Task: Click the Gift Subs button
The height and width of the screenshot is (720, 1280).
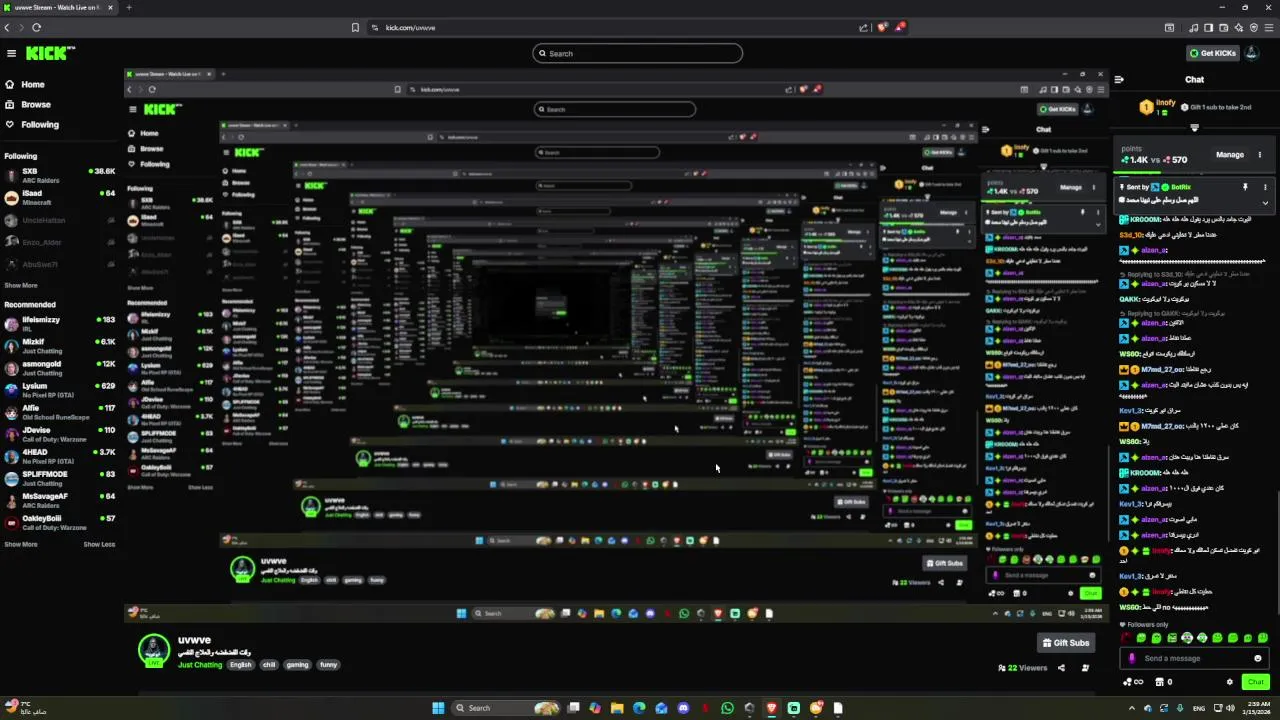Action: 1065,643
